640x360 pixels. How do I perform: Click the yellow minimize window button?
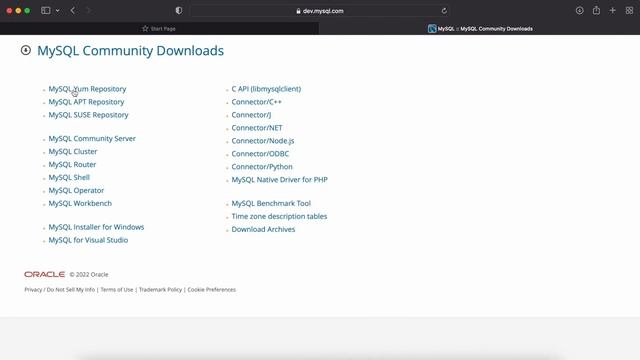(x=18, y=11)
